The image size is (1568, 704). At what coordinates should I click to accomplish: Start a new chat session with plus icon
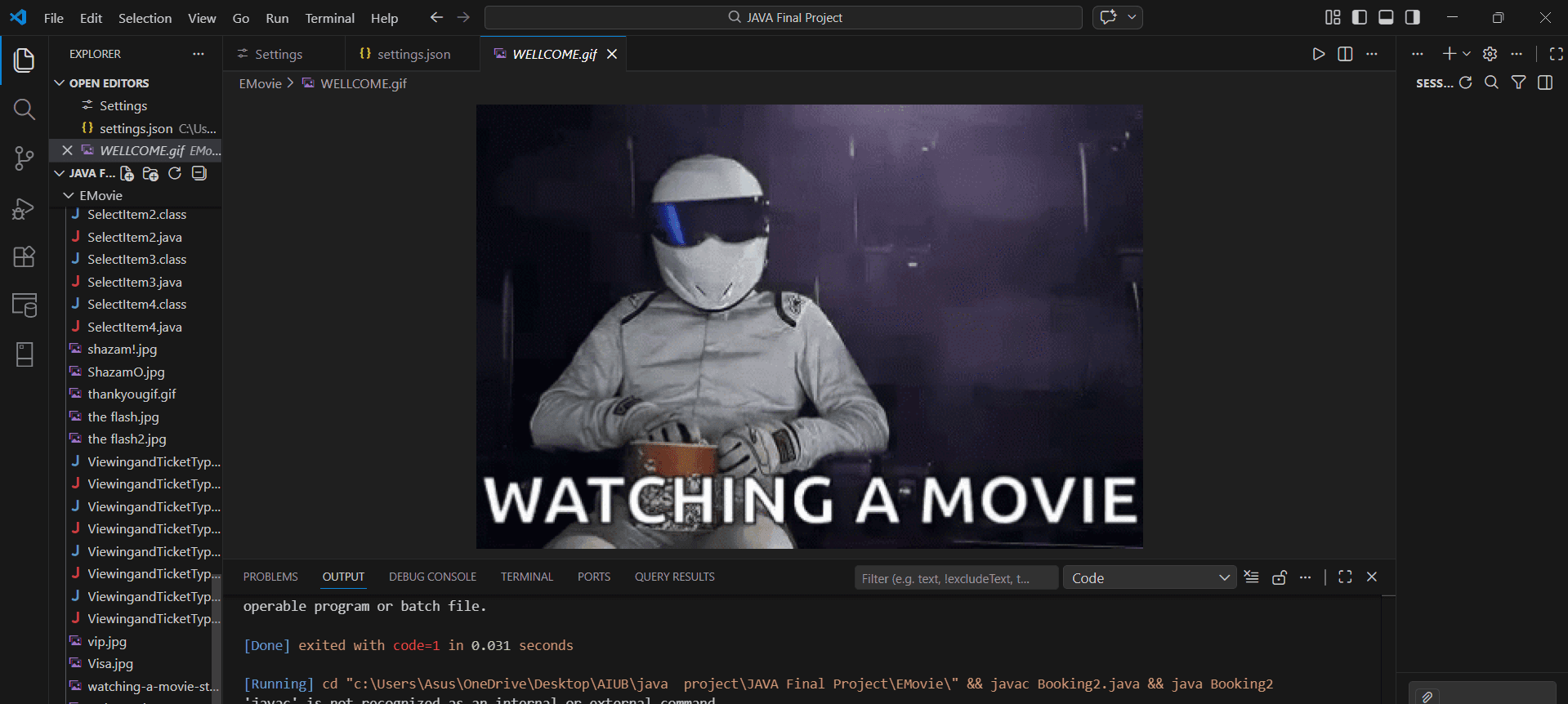(1449, 53)
